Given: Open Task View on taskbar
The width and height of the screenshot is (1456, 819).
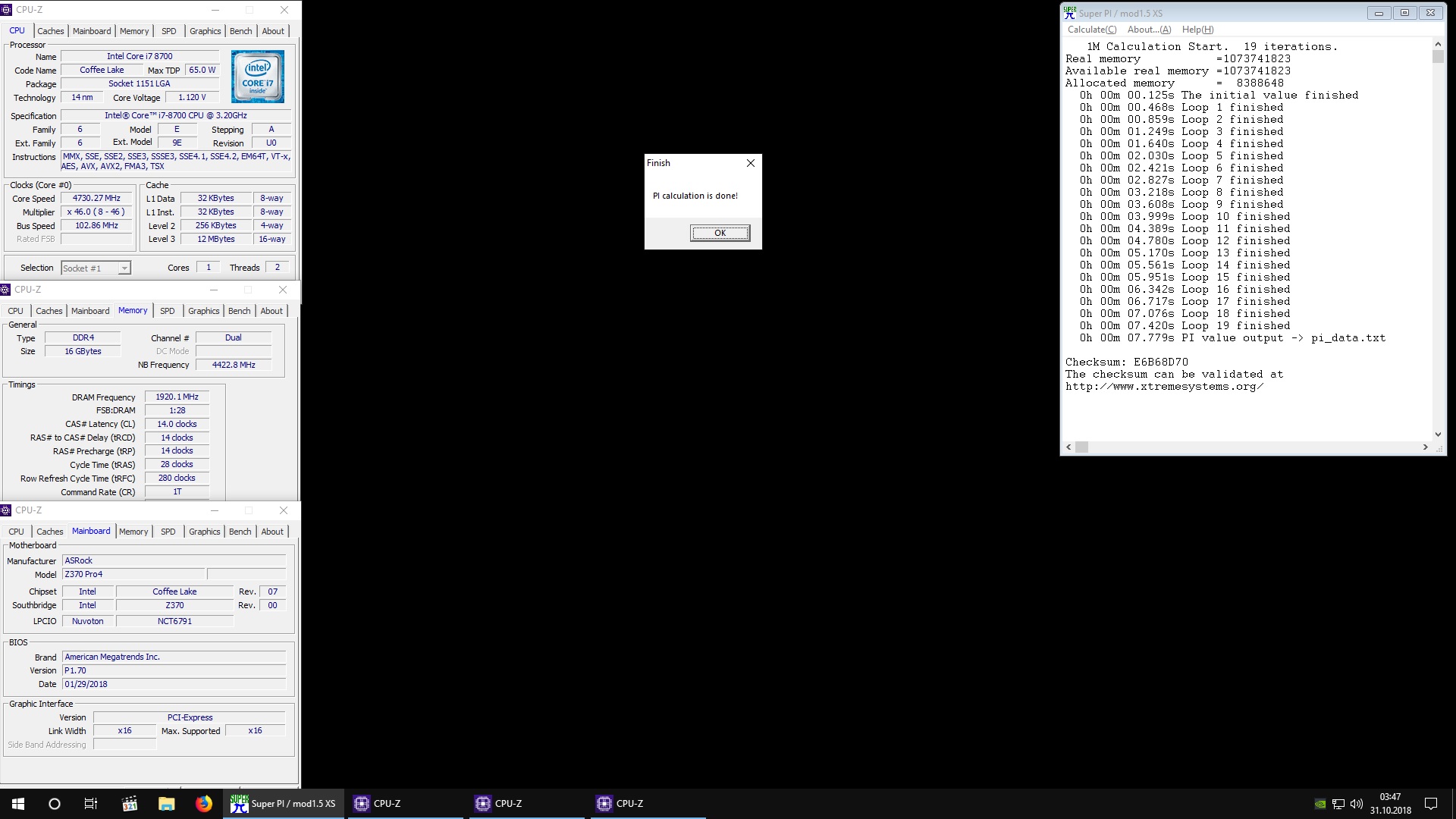Looking at the screenshot, I should point(91,804).
